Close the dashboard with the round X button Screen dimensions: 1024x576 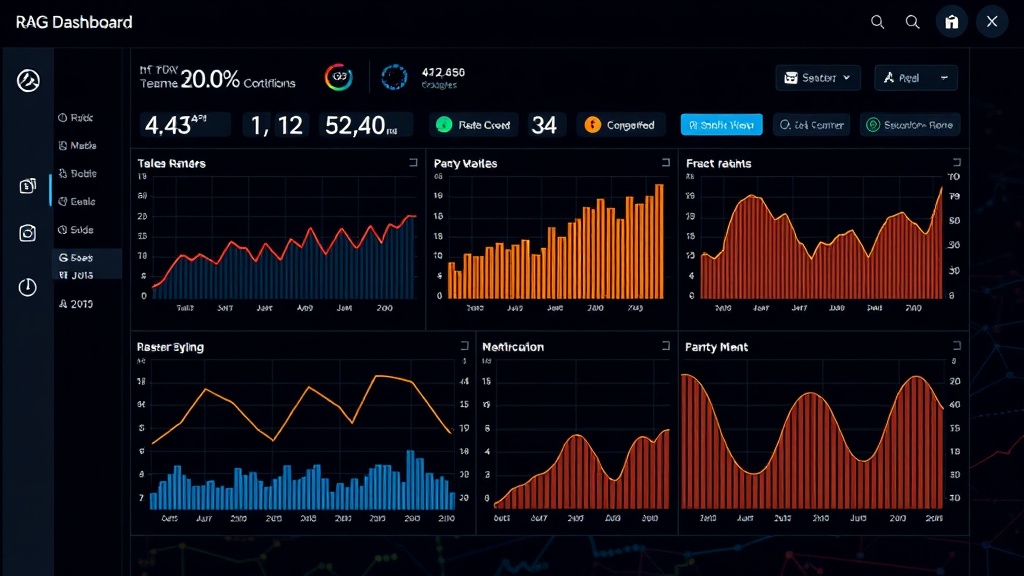coord(992,22)
